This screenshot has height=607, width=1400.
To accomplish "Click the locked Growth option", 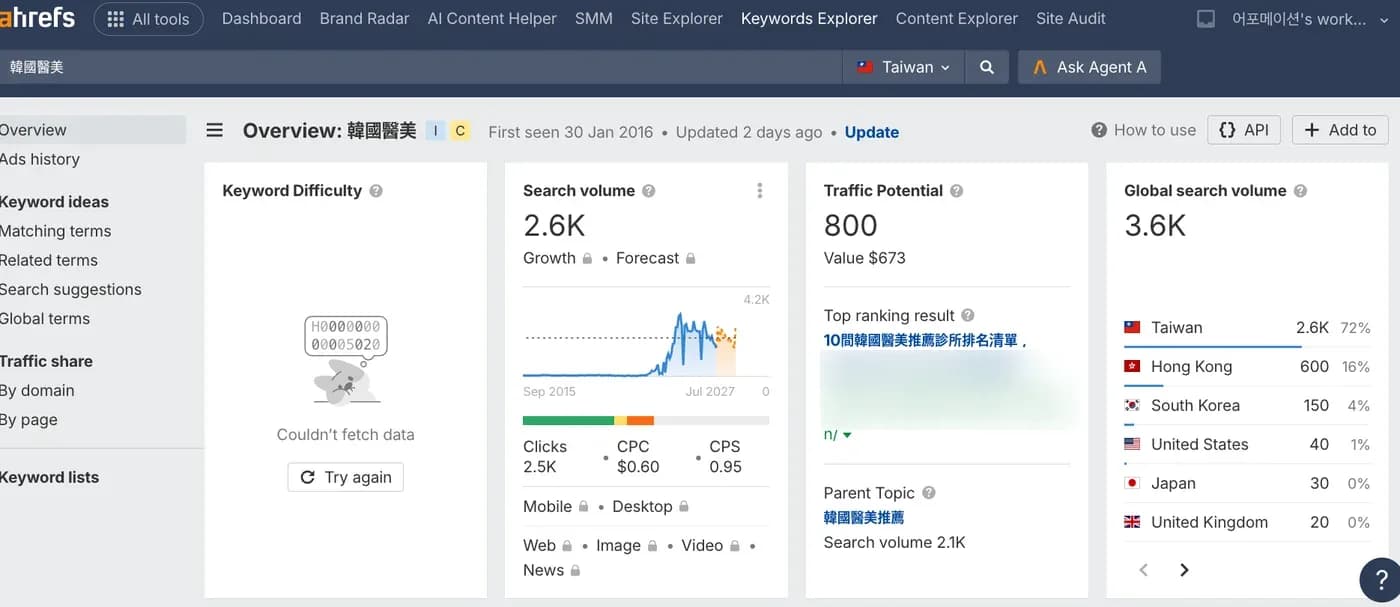I will [558, 258].
